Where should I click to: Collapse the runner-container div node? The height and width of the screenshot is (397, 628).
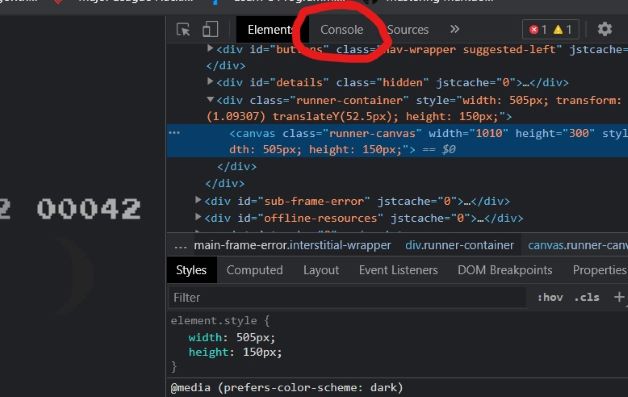click(x=210, y=99)
